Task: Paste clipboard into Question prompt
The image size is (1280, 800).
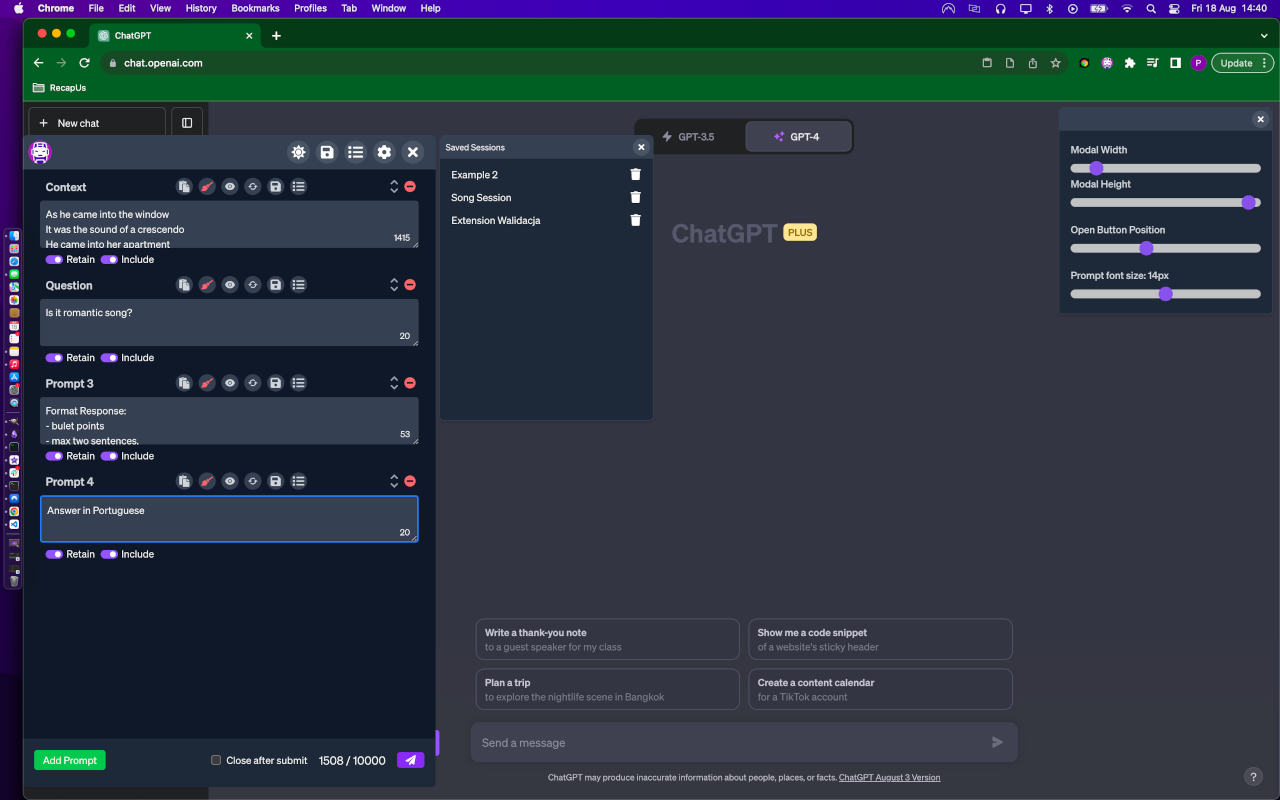Action: click(184, 285)
